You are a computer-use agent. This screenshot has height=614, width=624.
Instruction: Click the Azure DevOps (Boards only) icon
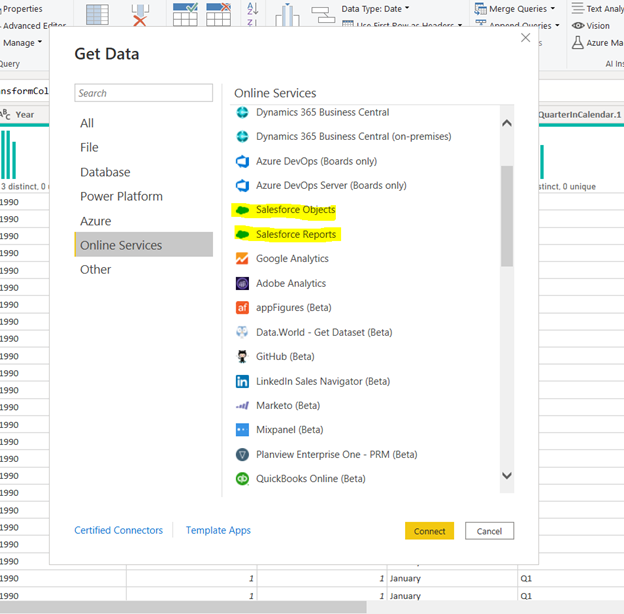(241, 161)
